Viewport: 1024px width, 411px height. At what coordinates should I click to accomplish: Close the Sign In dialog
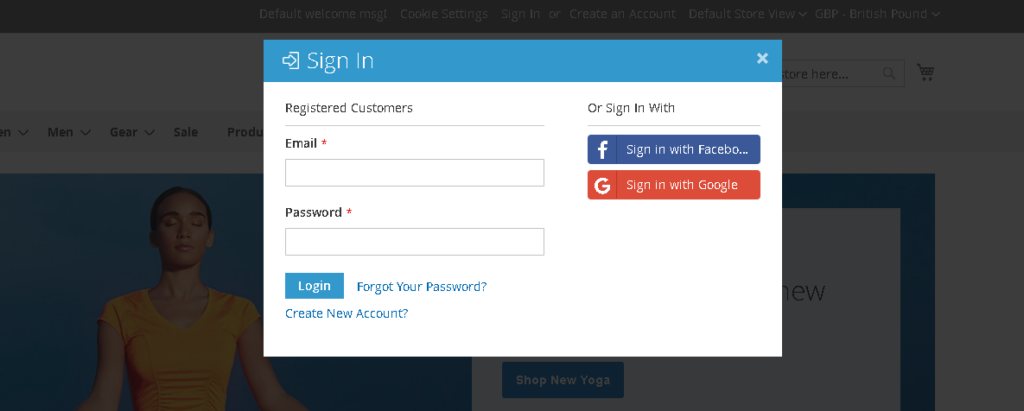(762, 58)
